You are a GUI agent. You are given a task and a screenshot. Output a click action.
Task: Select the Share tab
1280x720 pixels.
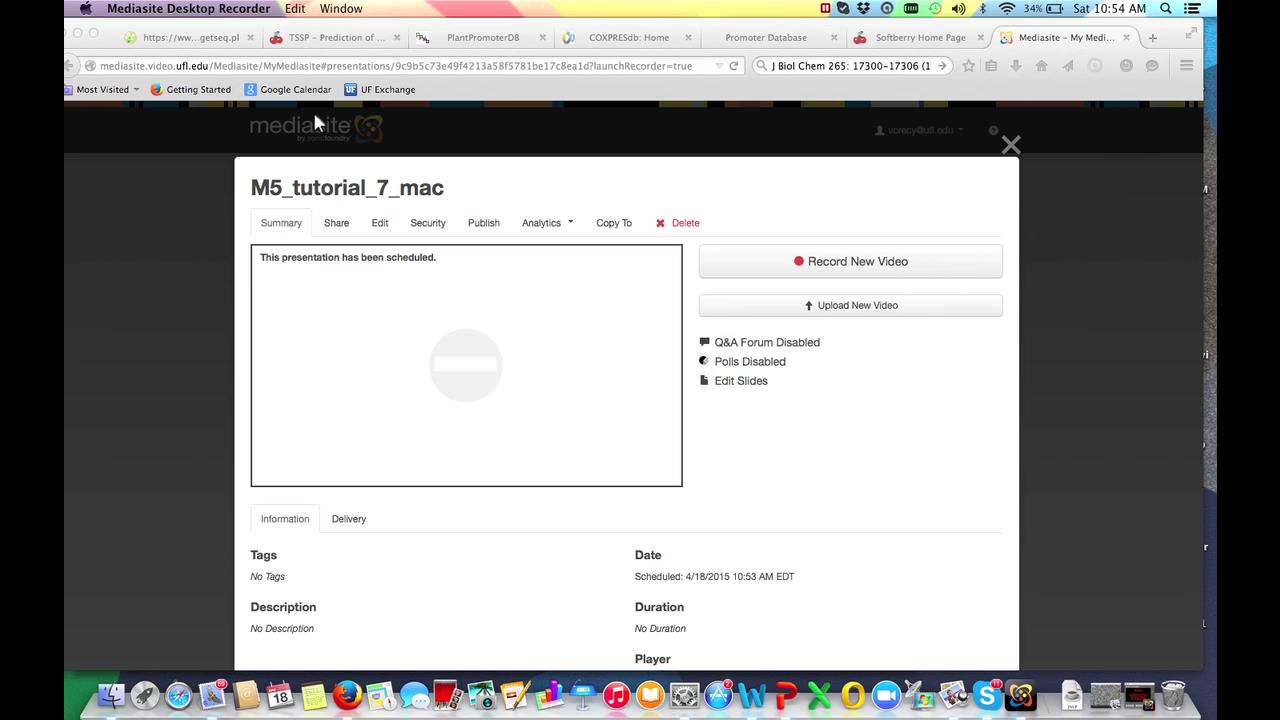(336, 223)
